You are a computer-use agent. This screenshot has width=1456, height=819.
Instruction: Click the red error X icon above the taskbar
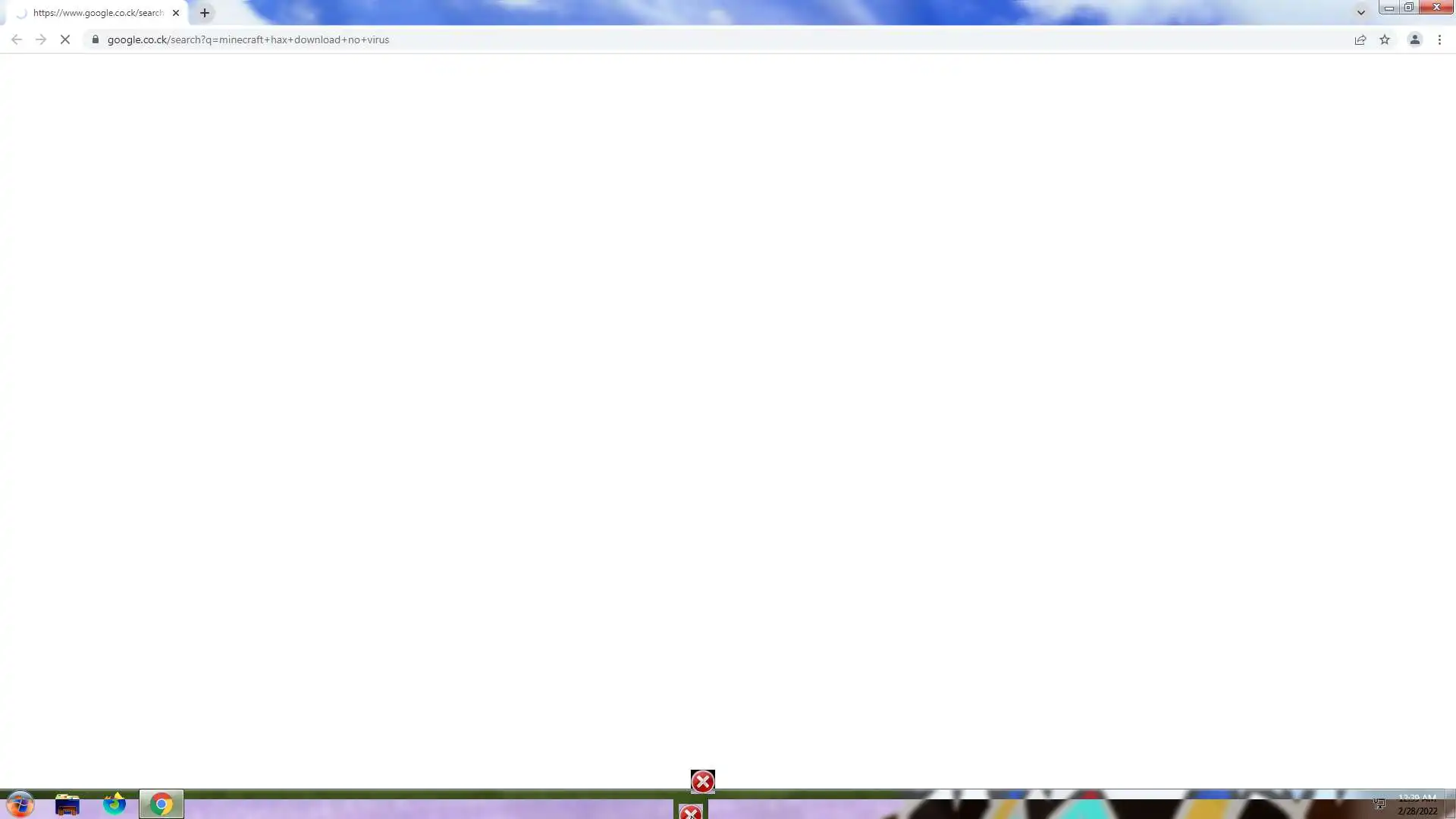click(702, 781)
